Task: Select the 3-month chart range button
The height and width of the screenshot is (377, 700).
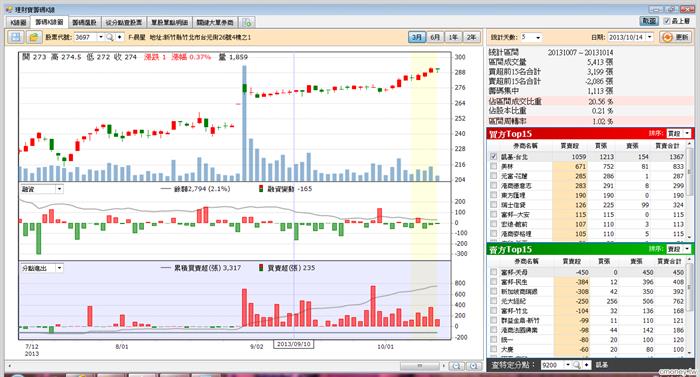Action: click(417, 37)
